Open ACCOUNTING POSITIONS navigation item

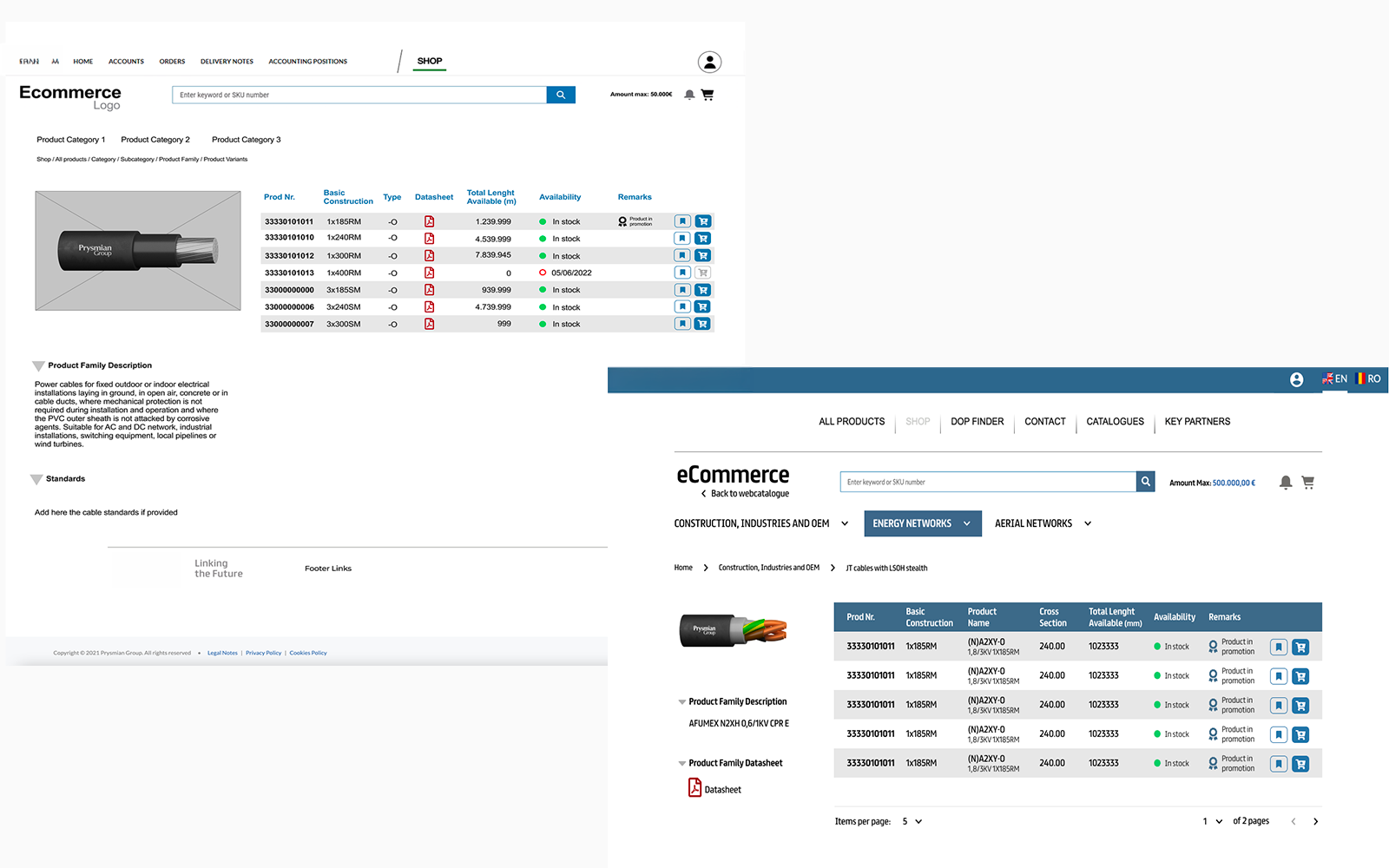(307, 62)
